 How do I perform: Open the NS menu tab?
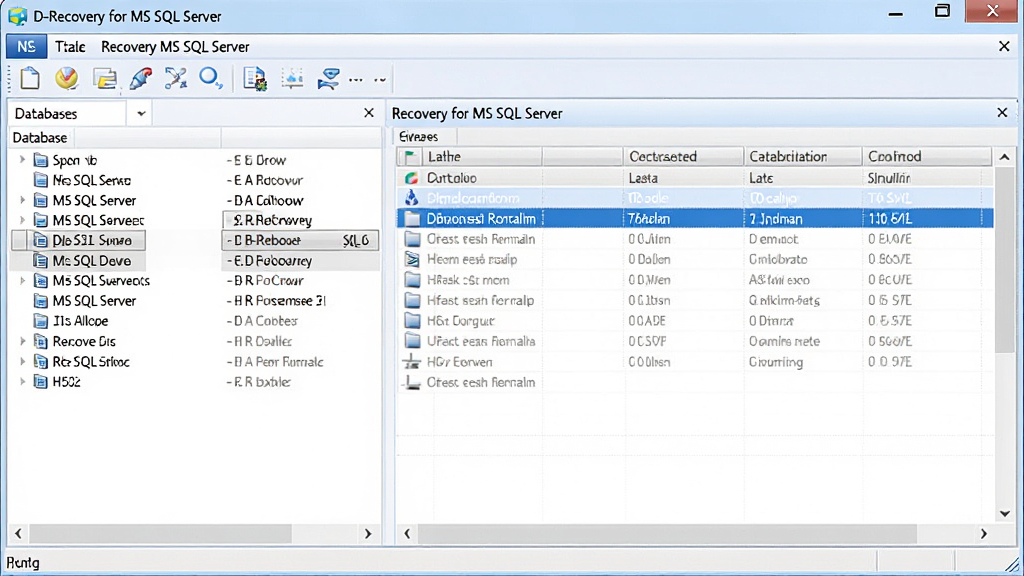click(x=26, y=46)
